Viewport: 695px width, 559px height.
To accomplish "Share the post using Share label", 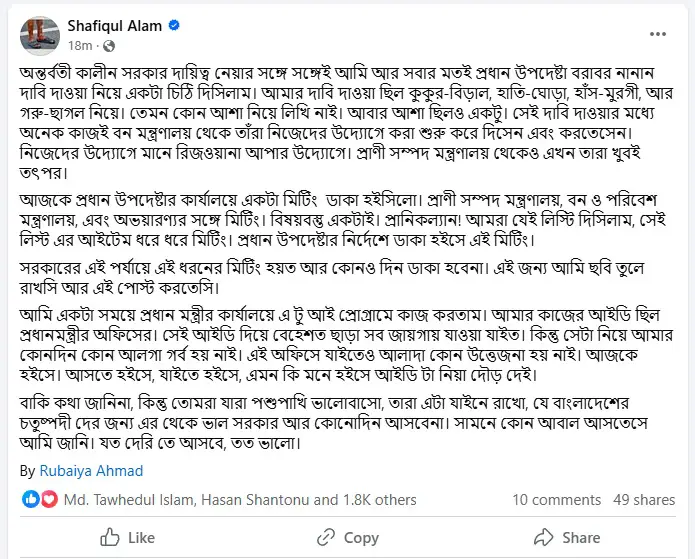I will click(x=581, y=538).
